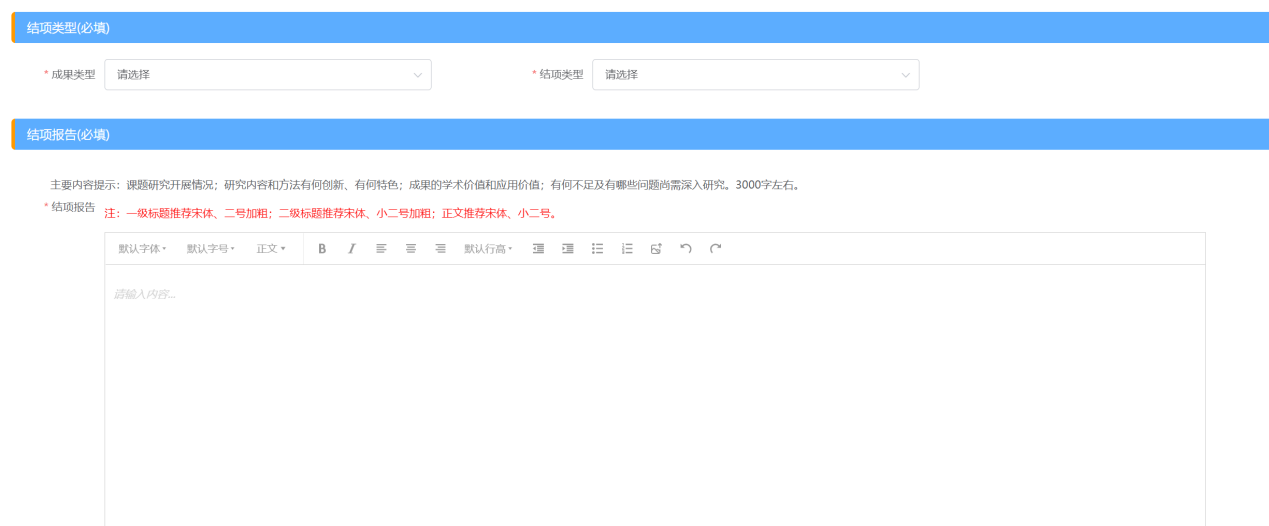Toggle italic formatting in the editor

[351, 249]
